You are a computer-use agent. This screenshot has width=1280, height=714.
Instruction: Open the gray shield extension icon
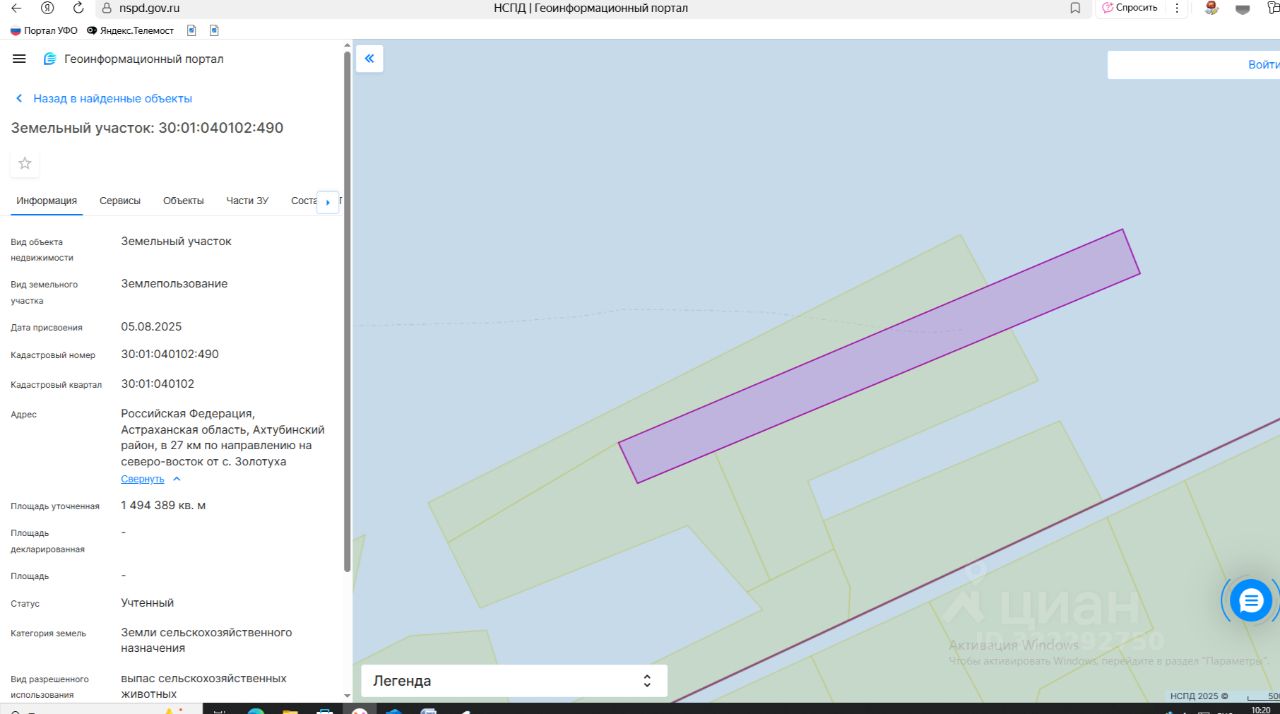[x=1243, y=9]
